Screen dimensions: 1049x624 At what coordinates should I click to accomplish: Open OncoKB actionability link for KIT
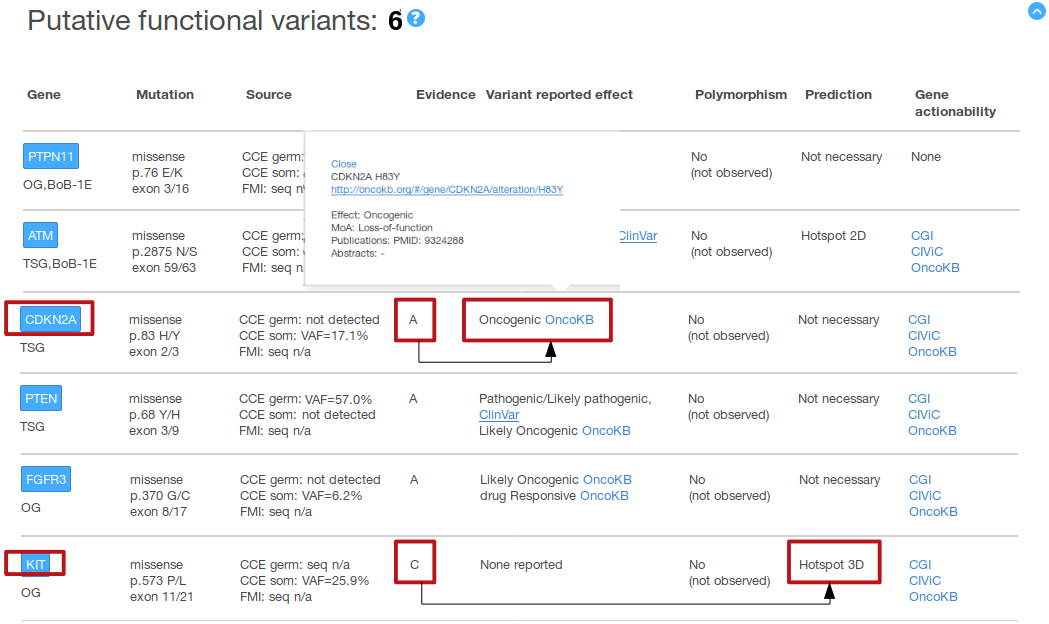tap(933, 597)
